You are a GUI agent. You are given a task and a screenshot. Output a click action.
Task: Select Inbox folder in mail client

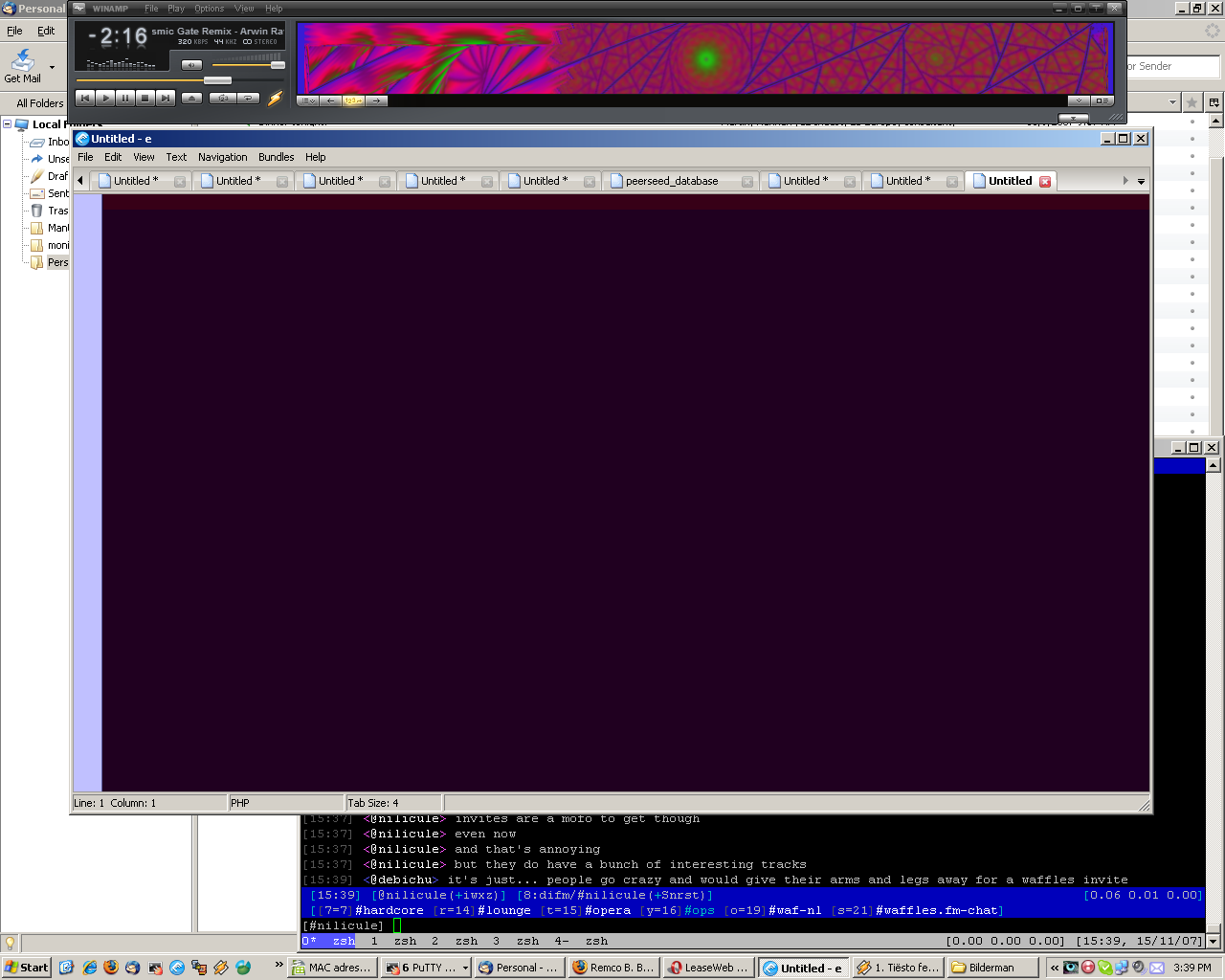pyautogui.click(x=50, y=142)
